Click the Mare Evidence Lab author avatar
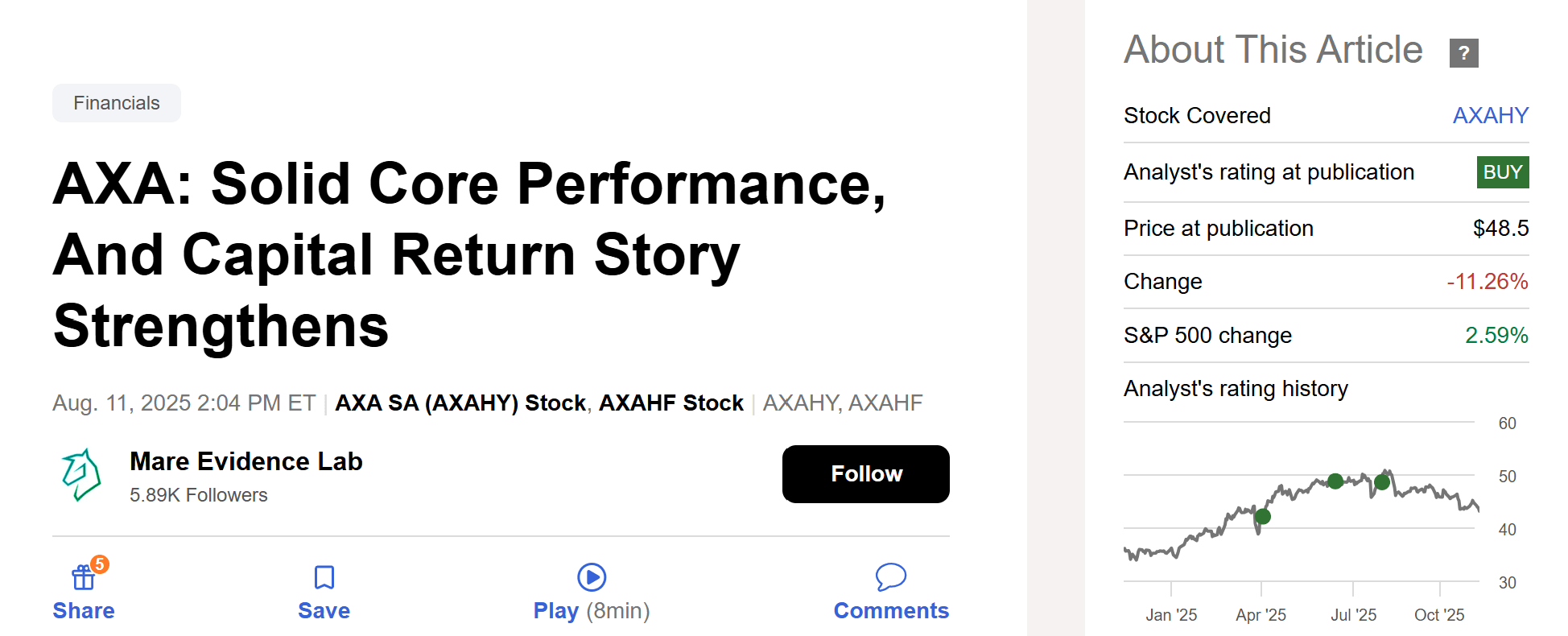 81,475
